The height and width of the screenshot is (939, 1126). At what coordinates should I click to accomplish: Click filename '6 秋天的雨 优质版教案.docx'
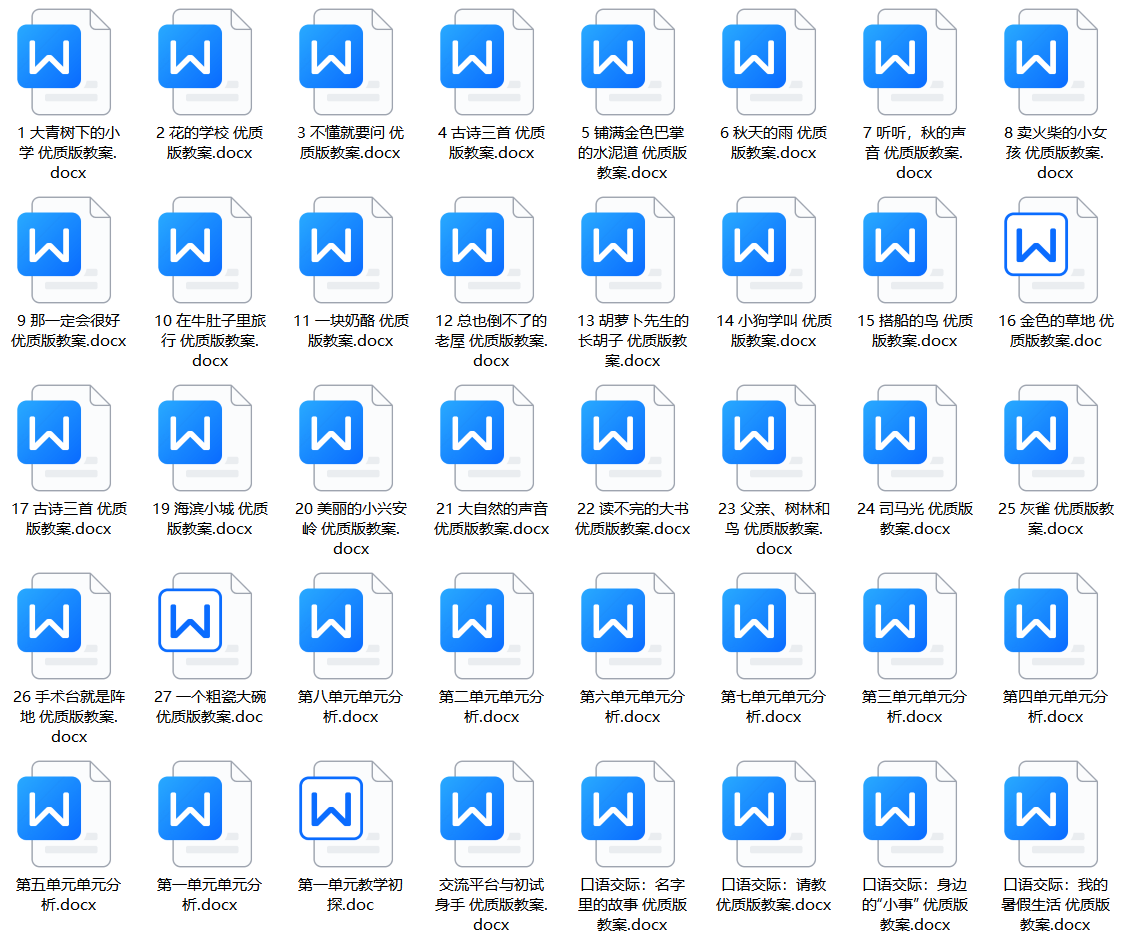point(773,143)
